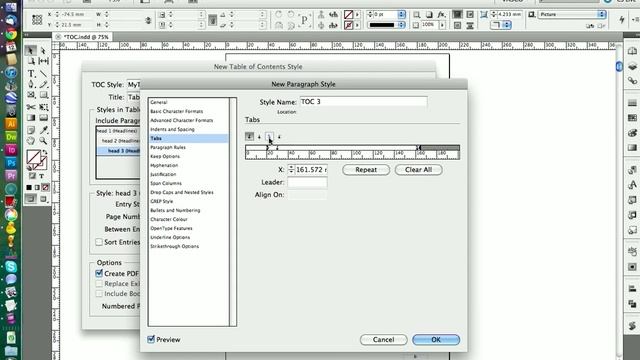Click the tab ruler at 100 mark
The image size is (640, 360).
[355, 154]
